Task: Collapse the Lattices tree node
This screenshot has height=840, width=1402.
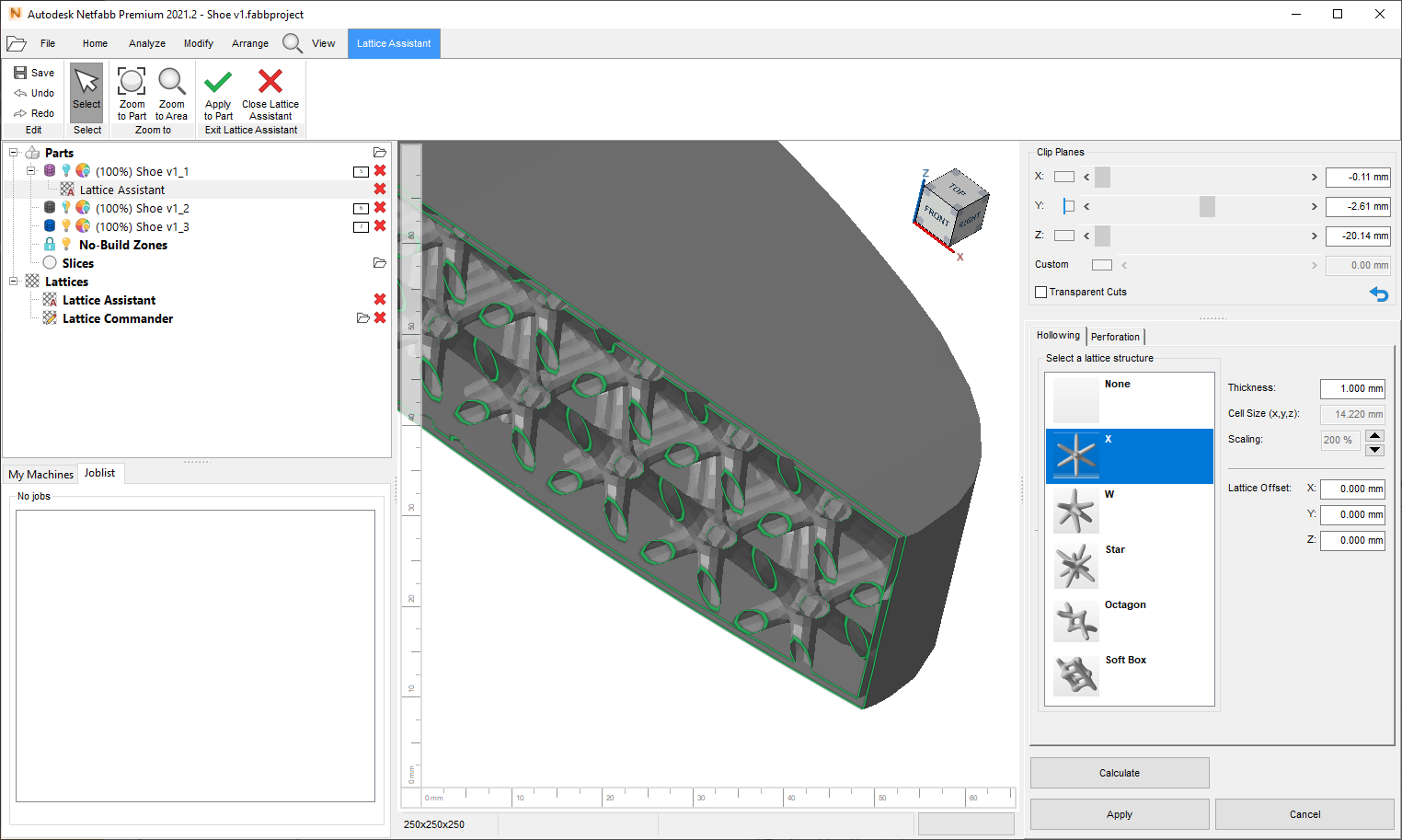Action: pyautogui.click(x=14, y=282)
